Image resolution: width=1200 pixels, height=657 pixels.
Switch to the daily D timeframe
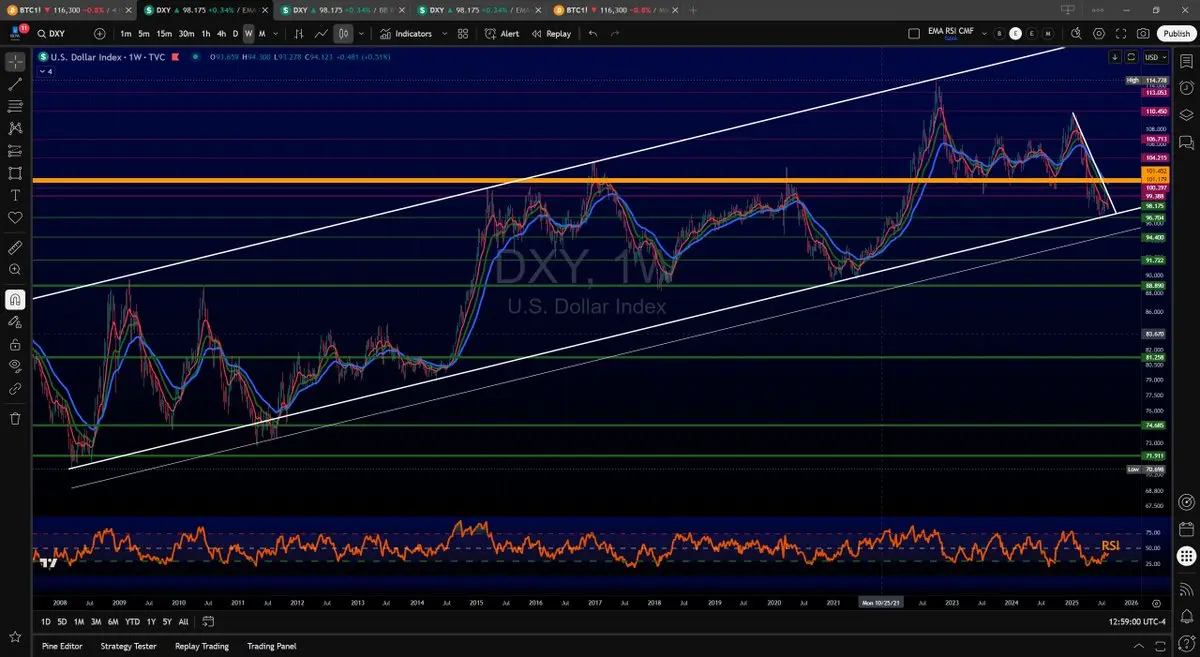(x=236, y=33)
